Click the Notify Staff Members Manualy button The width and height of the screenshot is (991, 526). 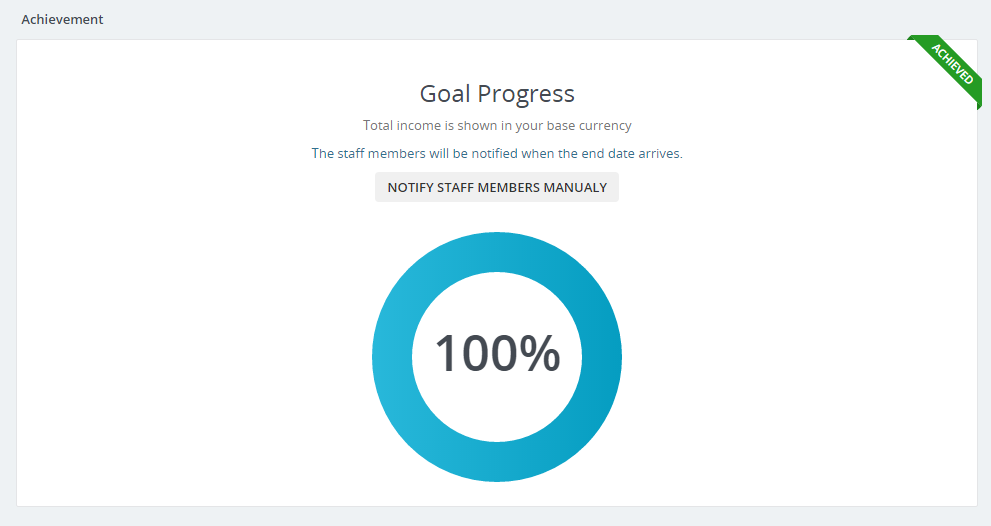click(497, 187)
